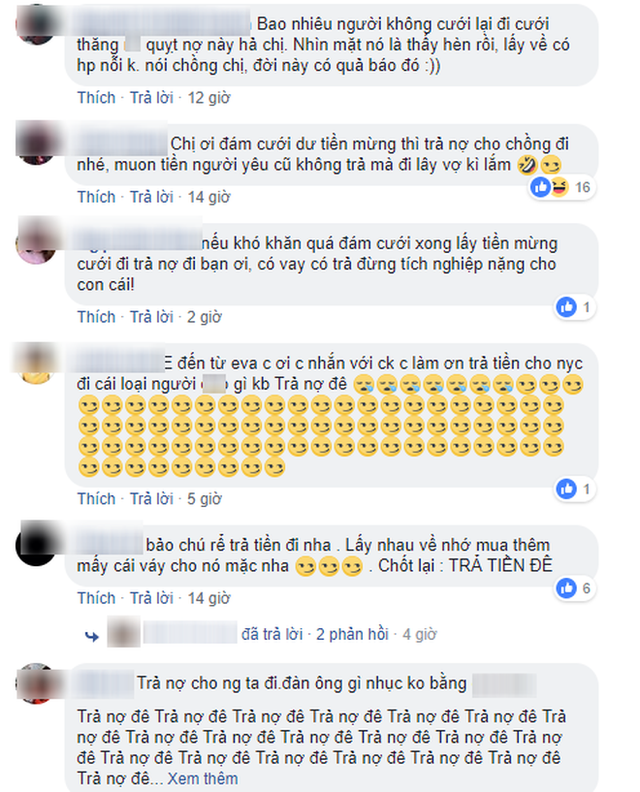
Task: Open the black avatar of 'bảo chú rể' commenter
Action: pos(36,544)
